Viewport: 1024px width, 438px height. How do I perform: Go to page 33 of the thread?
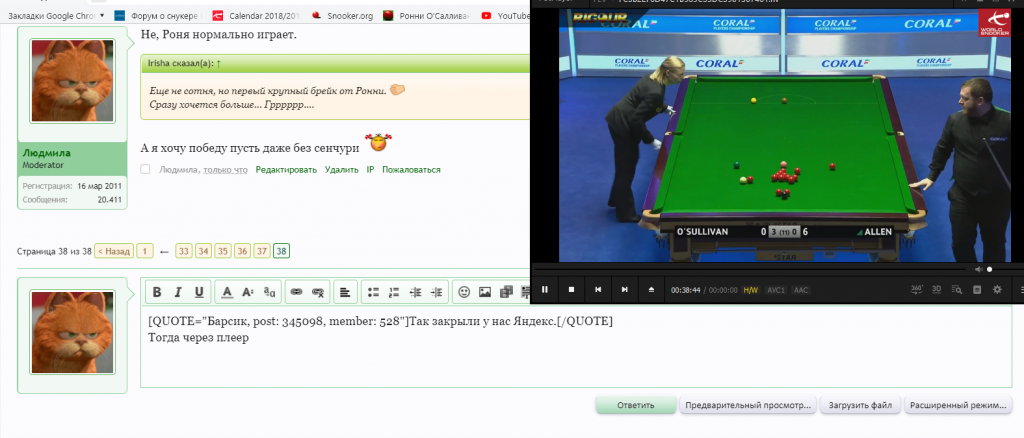184,251
